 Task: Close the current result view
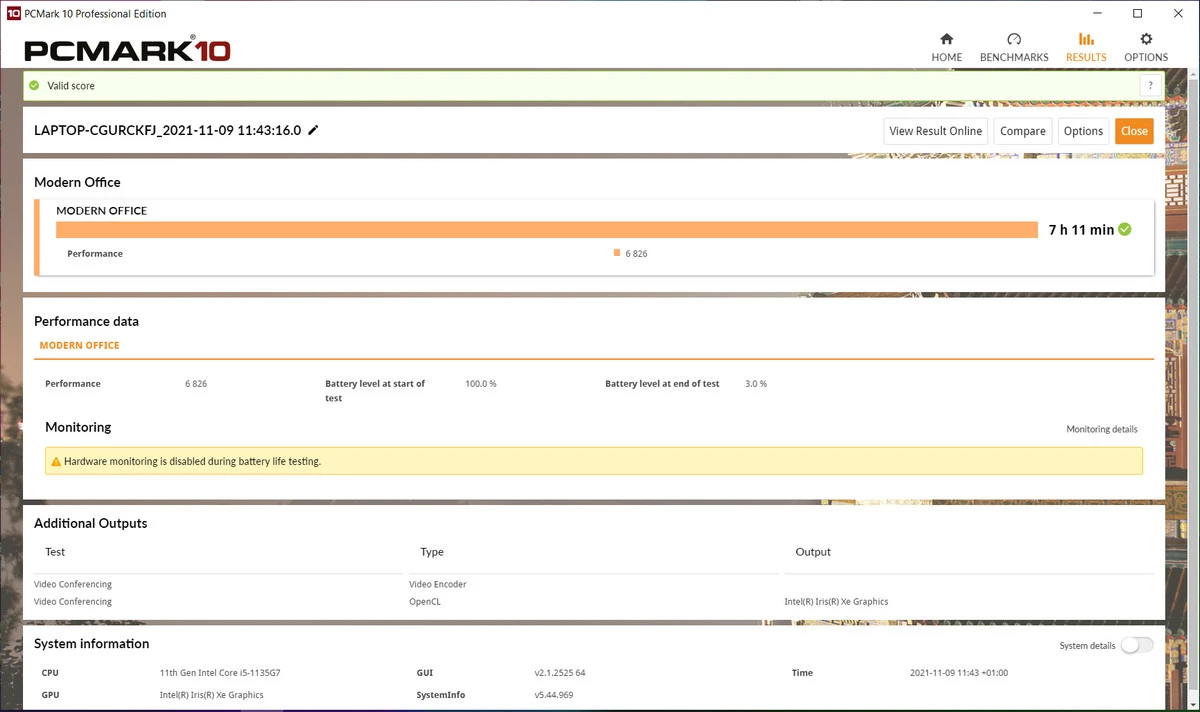(x=1134, y=131)
